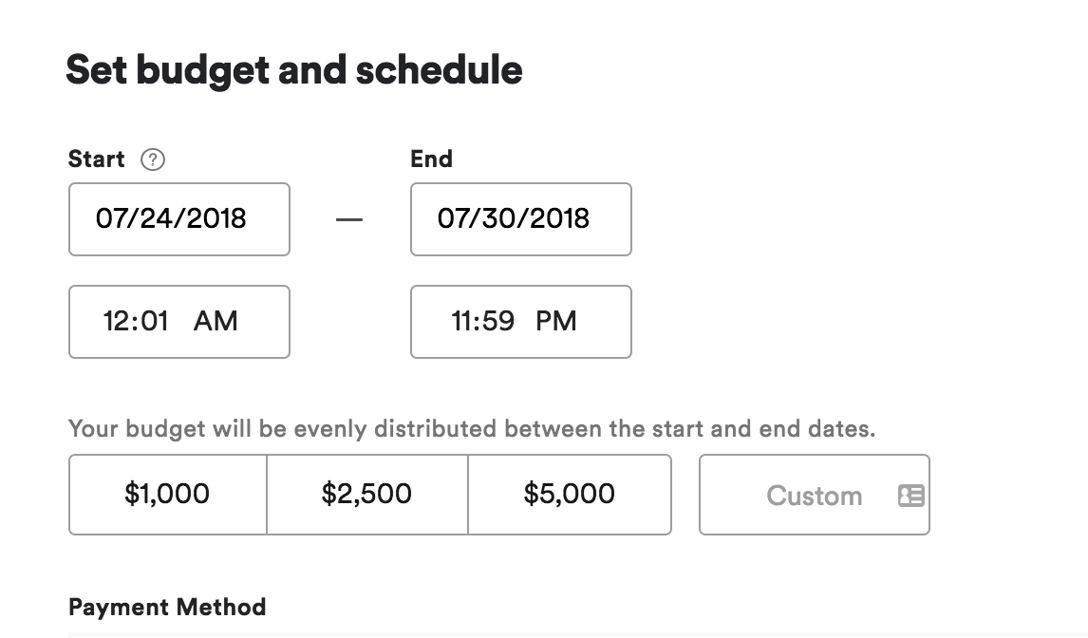Viewport: 1088px width, 638px height.
Task: Click the Start field label
Action: [95, 158]
